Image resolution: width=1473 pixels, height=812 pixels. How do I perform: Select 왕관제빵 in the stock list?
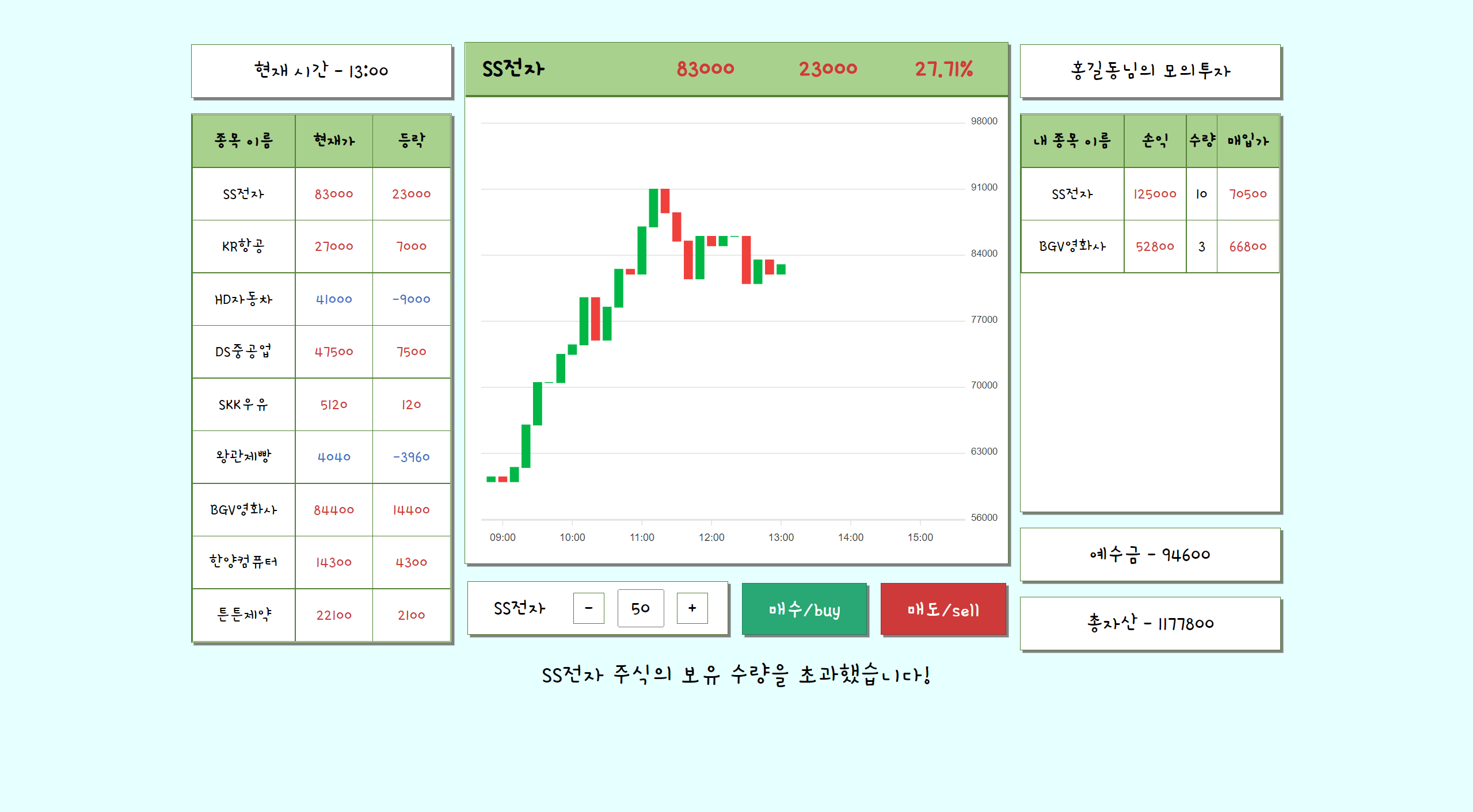pyautogui.click(x=243, y=457)
